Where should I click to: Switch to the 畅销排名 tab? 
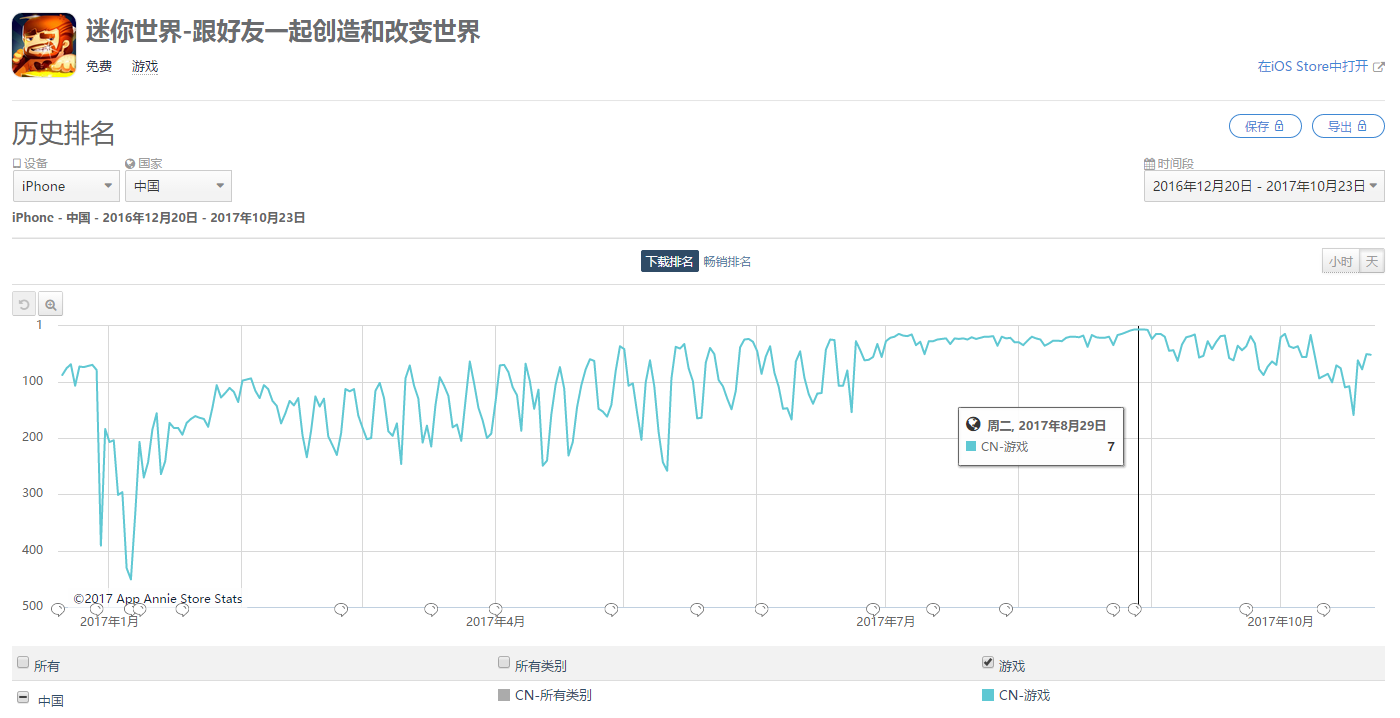tap(727, 261)
